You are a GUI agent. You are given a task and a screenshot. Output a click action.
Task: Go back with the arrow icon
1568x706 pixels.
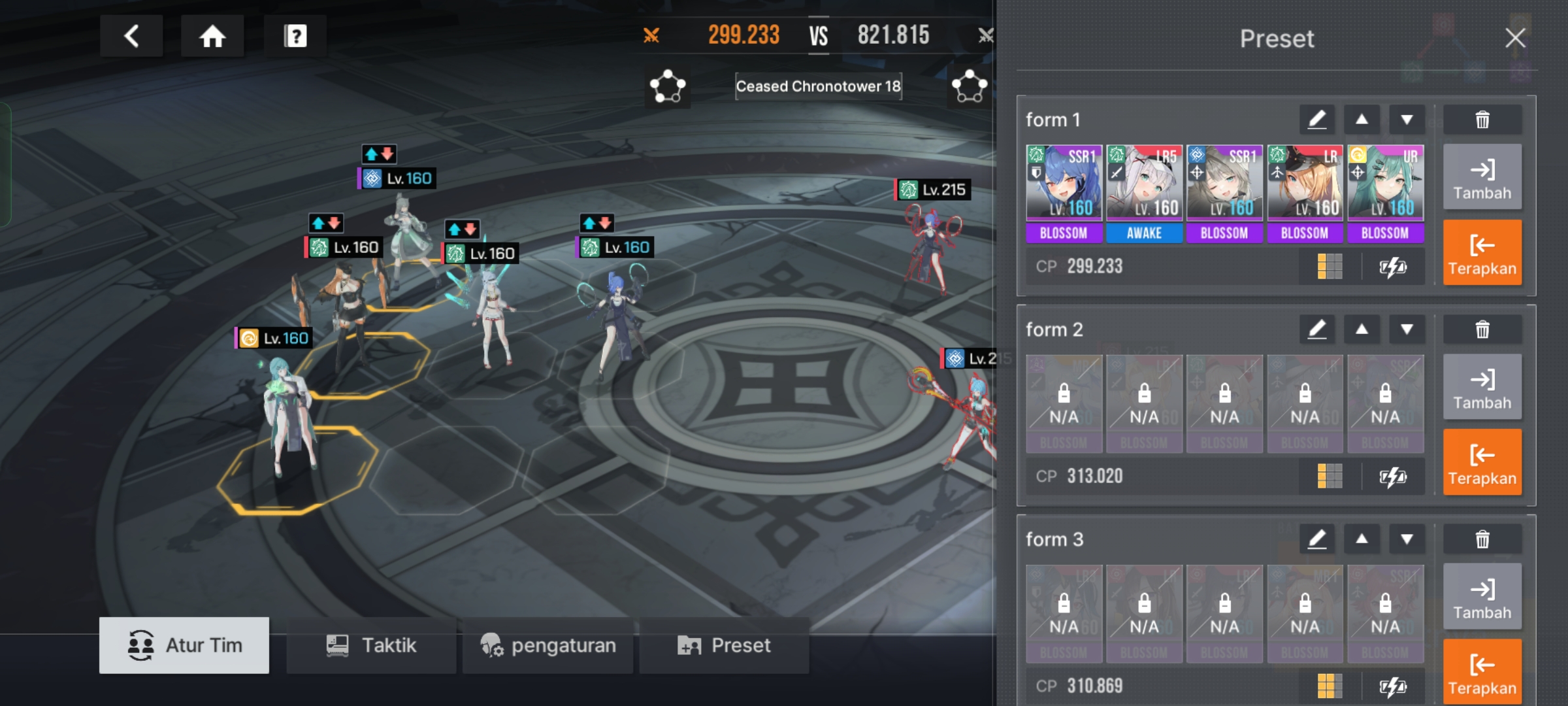131,36
